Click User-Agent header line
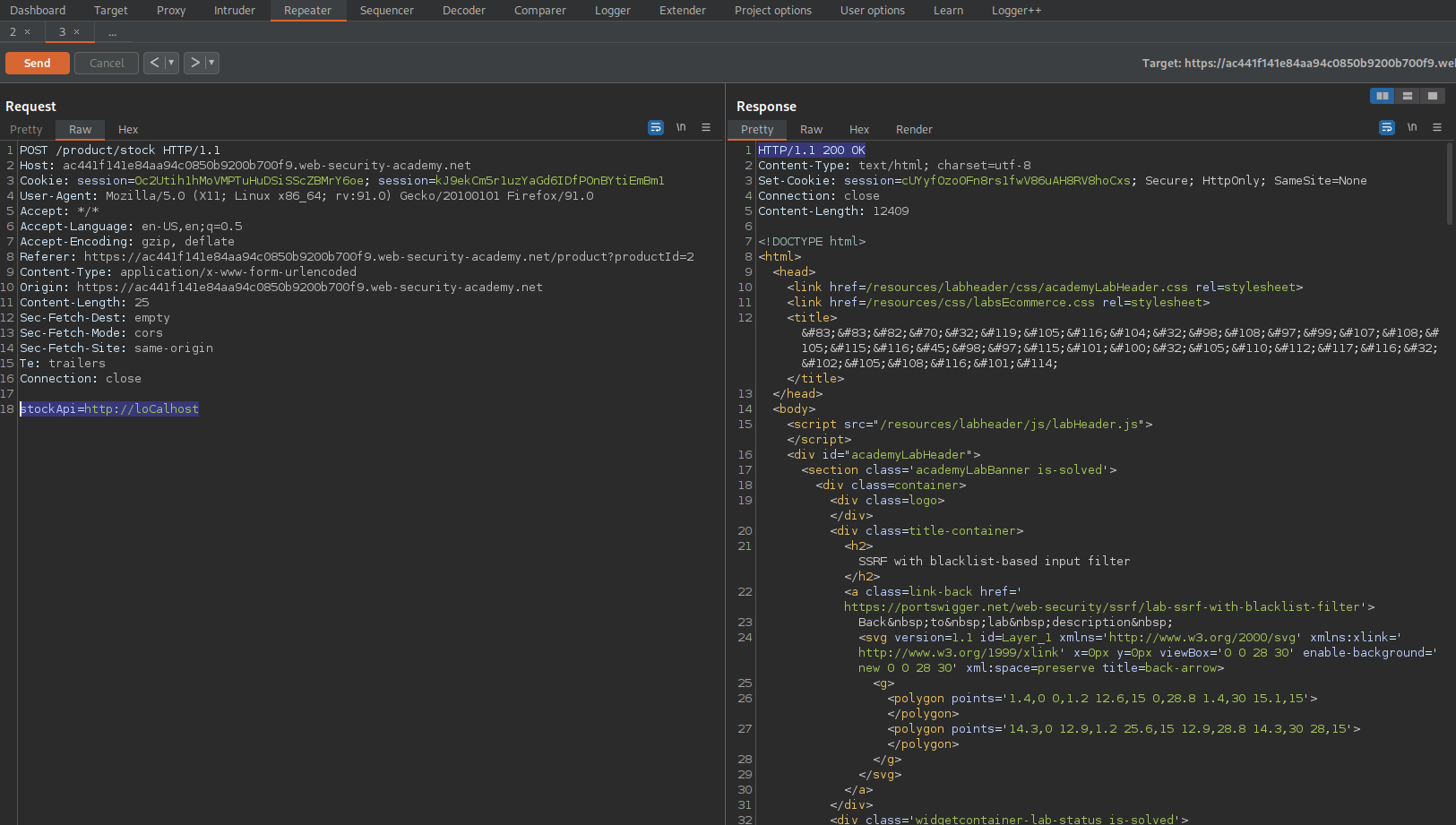This screenshot has height=825, width=1456. point(306,196)
